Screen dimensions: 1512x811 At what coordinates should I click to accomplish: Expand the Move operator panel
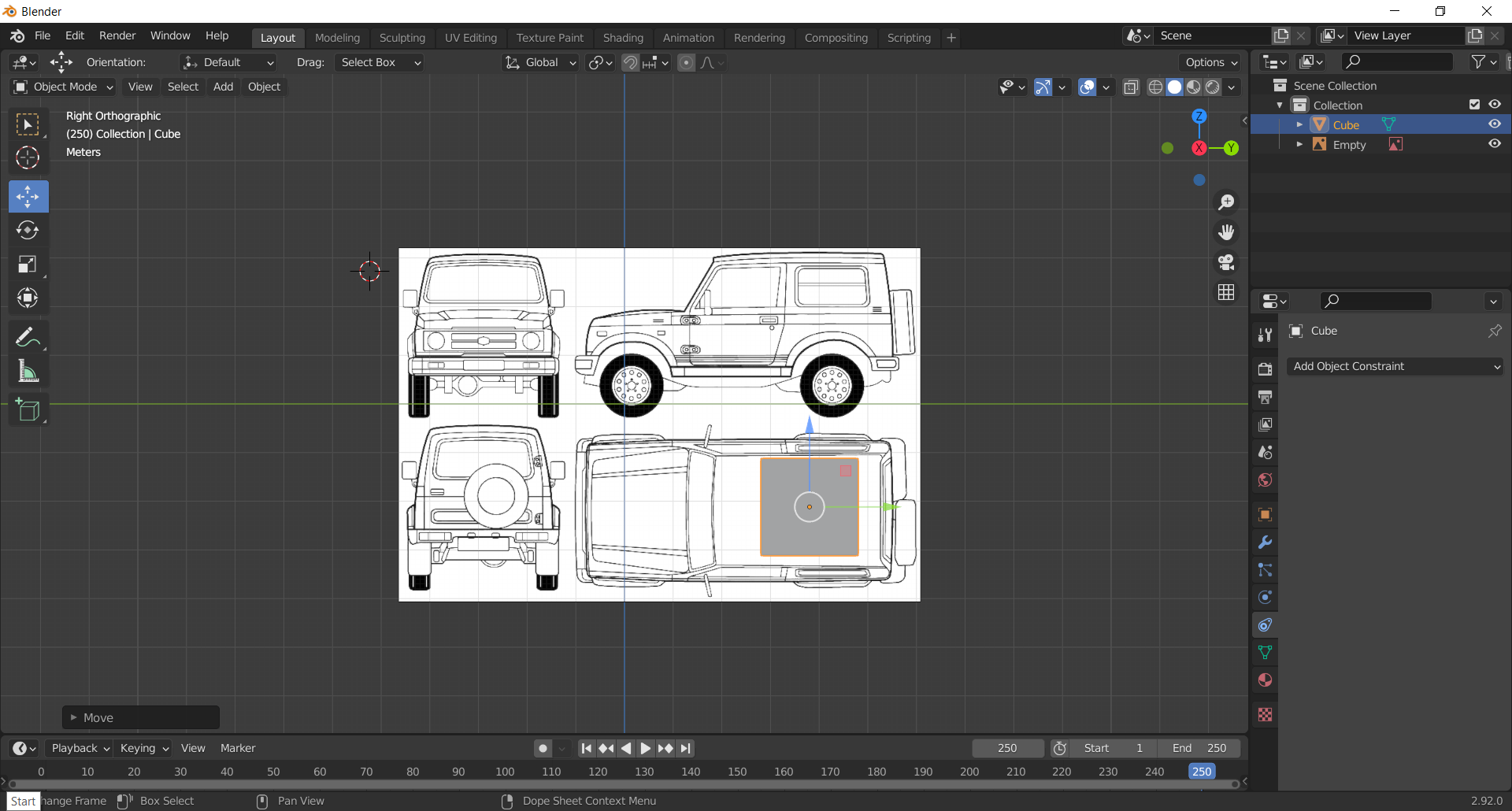[x=73, y=717]
